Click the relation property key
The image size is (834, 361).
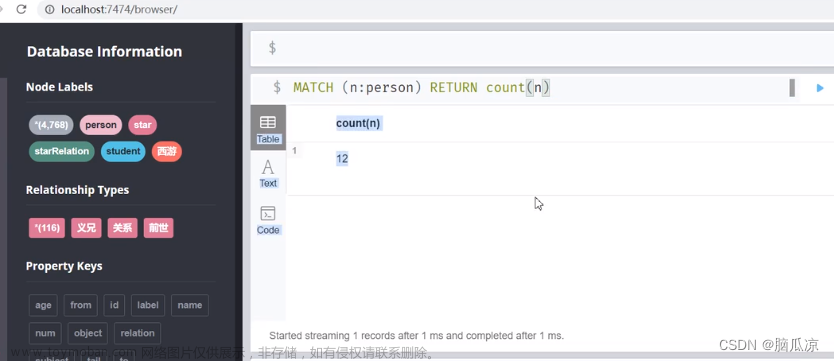tap(137, 333)
